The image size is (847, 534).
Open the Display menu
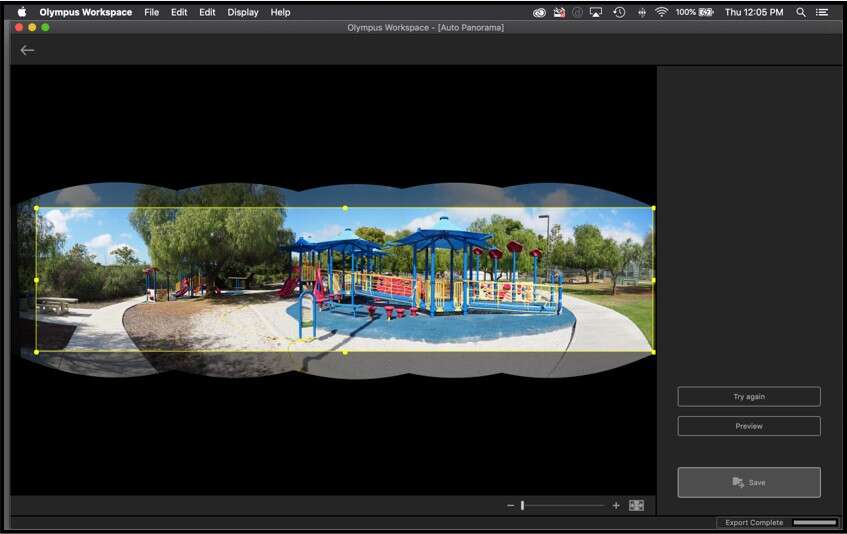point(243,12)
